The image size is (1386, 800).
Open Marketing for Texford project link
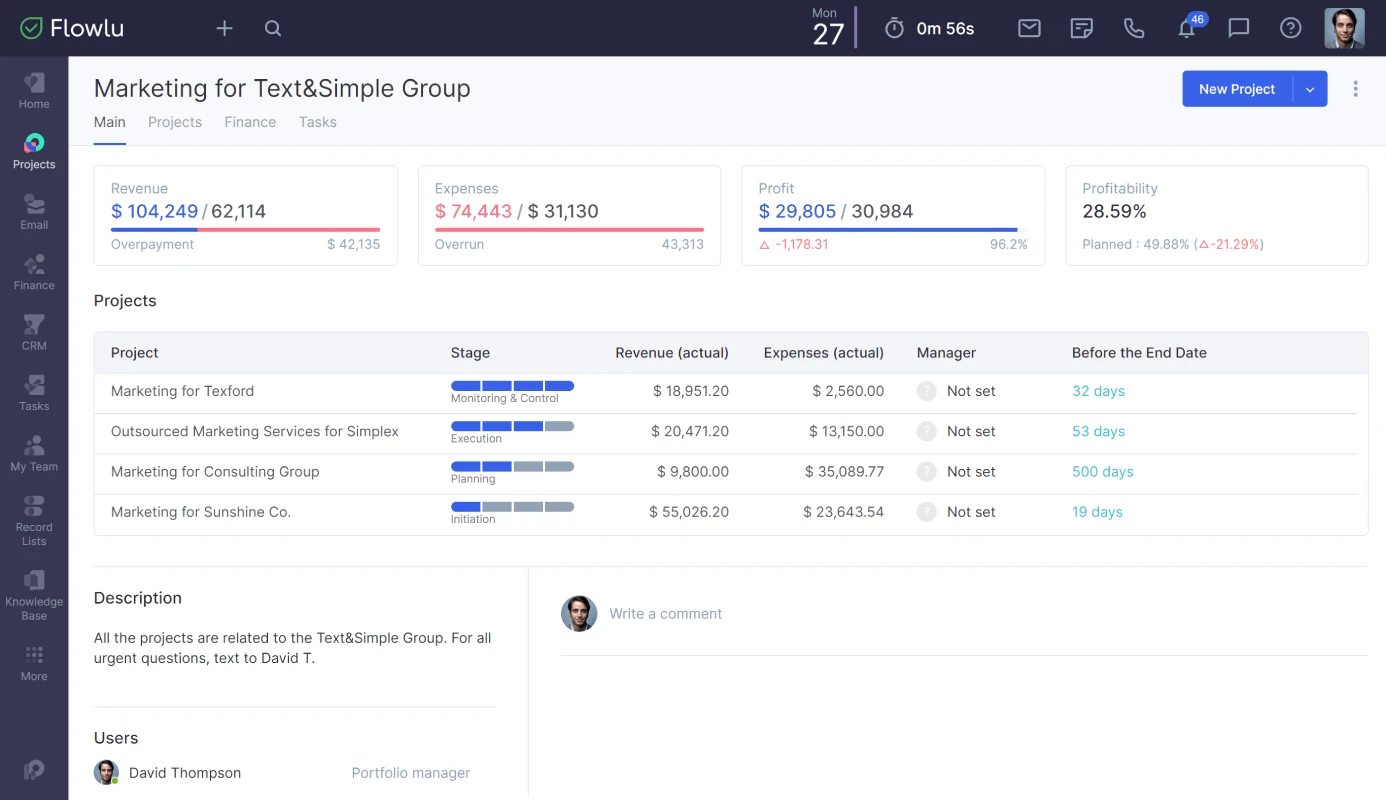point(182,391)
